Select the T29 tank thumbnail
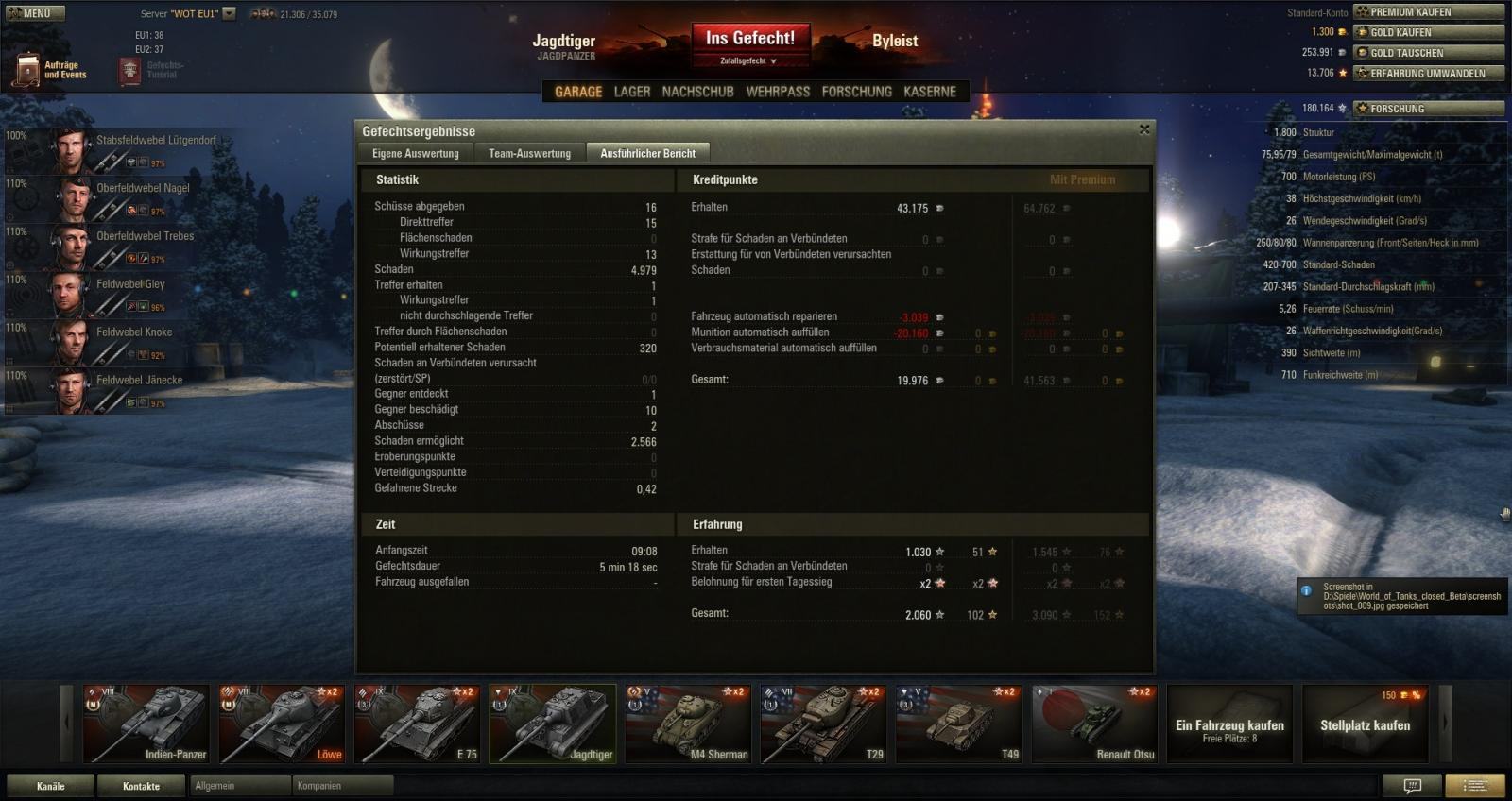Viewport: 1512px width, 801px height. [x=824, y=724]
